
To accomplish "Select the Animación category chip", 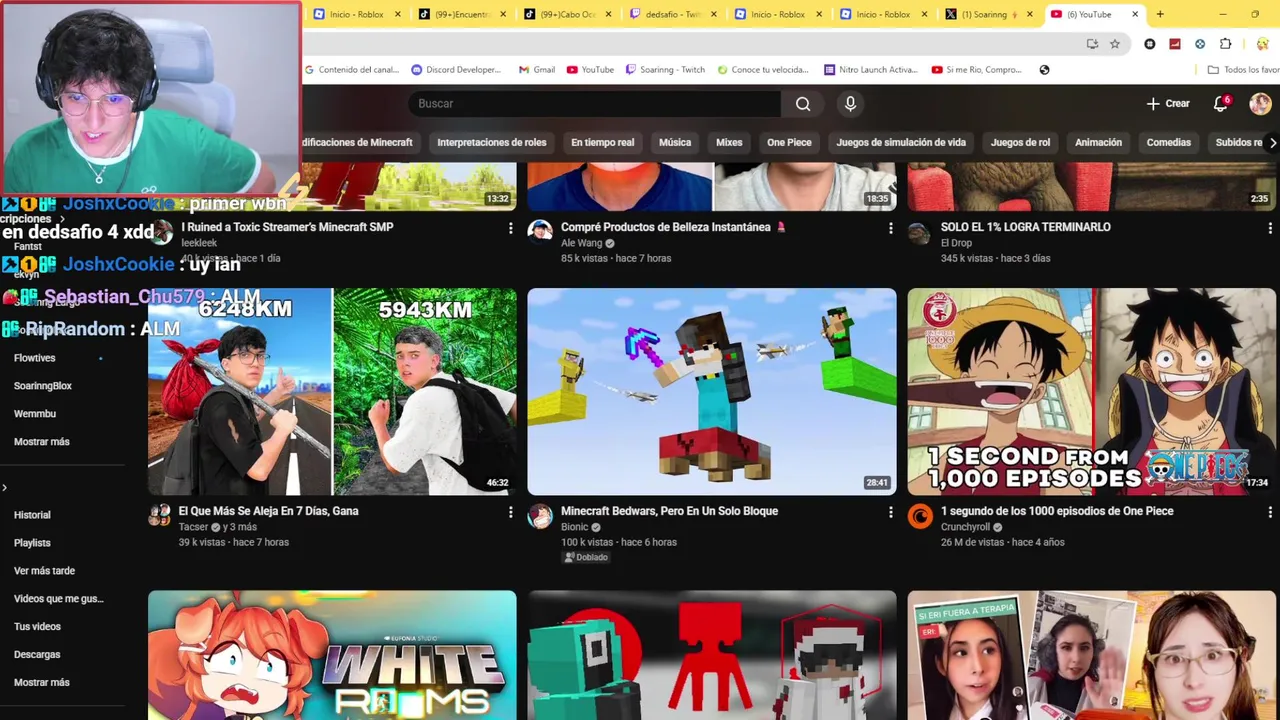I will (1098, 142).
